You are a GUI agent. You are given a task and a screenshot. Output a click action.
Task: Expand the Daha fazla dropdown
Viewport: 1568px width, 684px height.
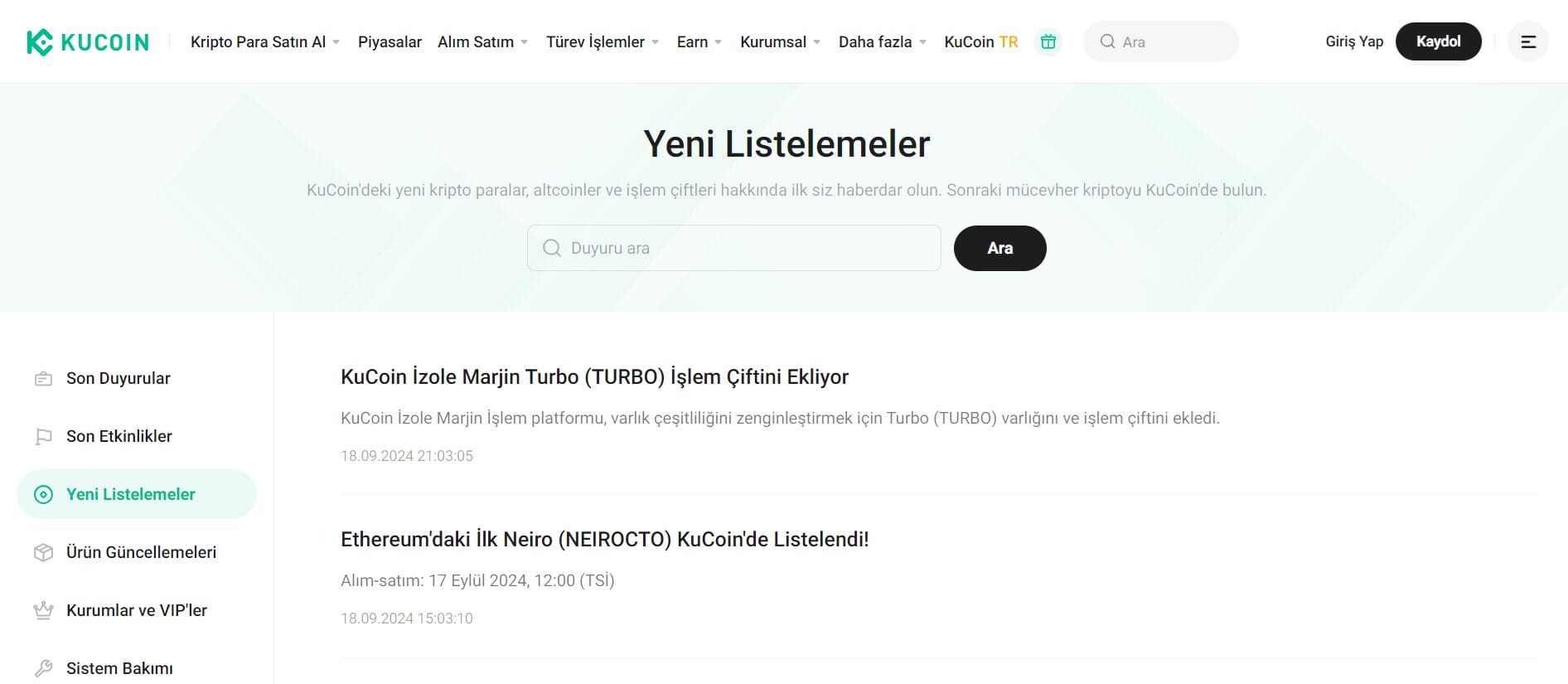click(883, 41)
